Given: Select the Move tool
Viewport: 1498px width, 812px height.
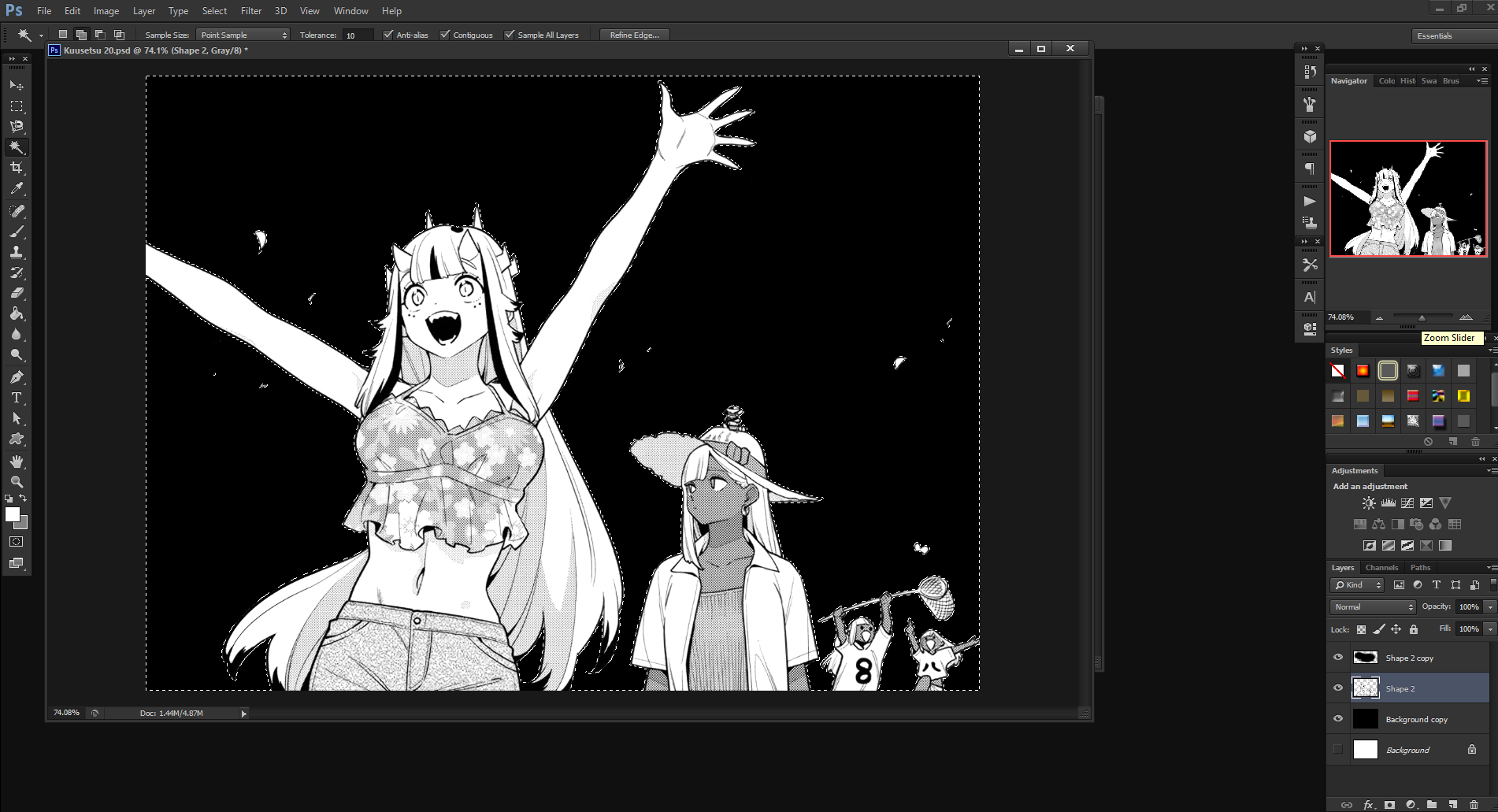Looking at the screenshot, I should (x=17, y=84).
